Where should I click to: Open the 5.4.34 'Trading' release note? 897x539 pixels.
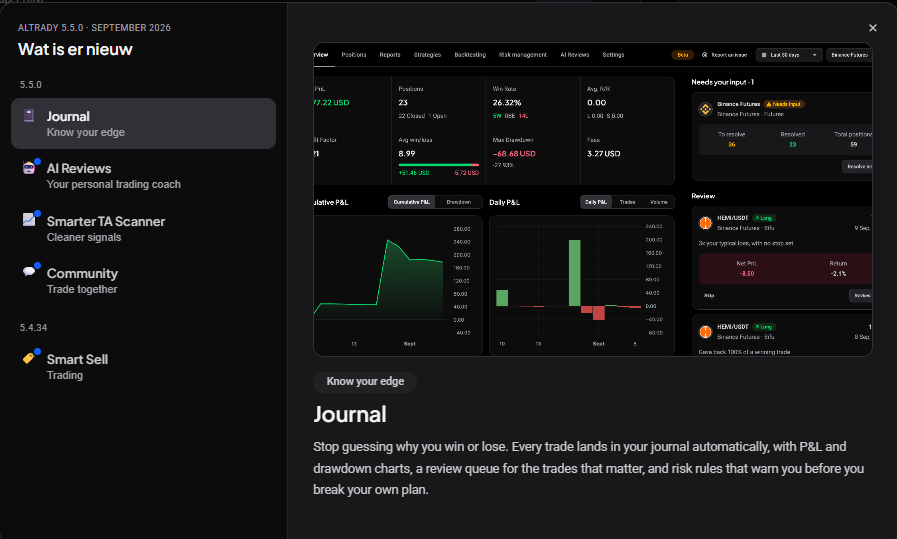click(x=143, y=367)
